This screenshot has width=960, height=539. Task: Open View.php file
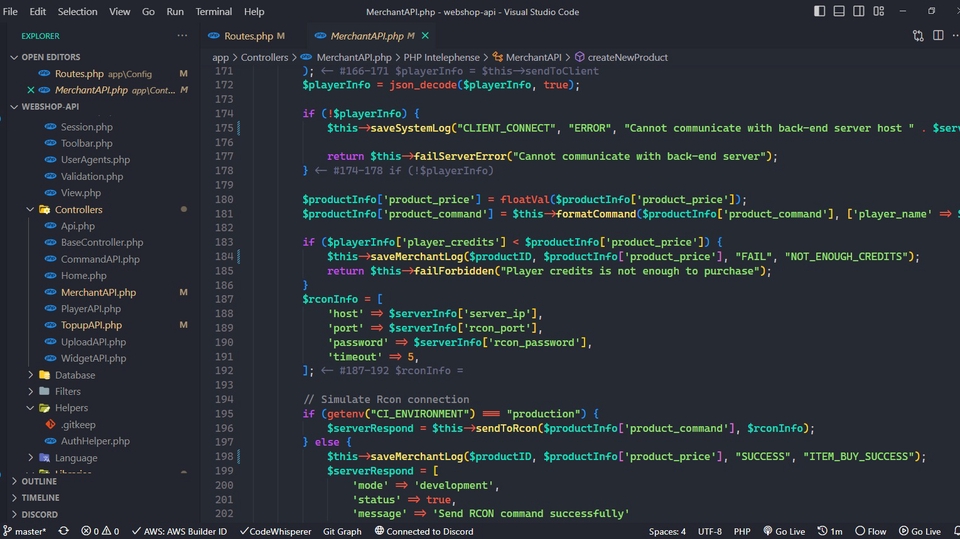[x=80, y=193]
